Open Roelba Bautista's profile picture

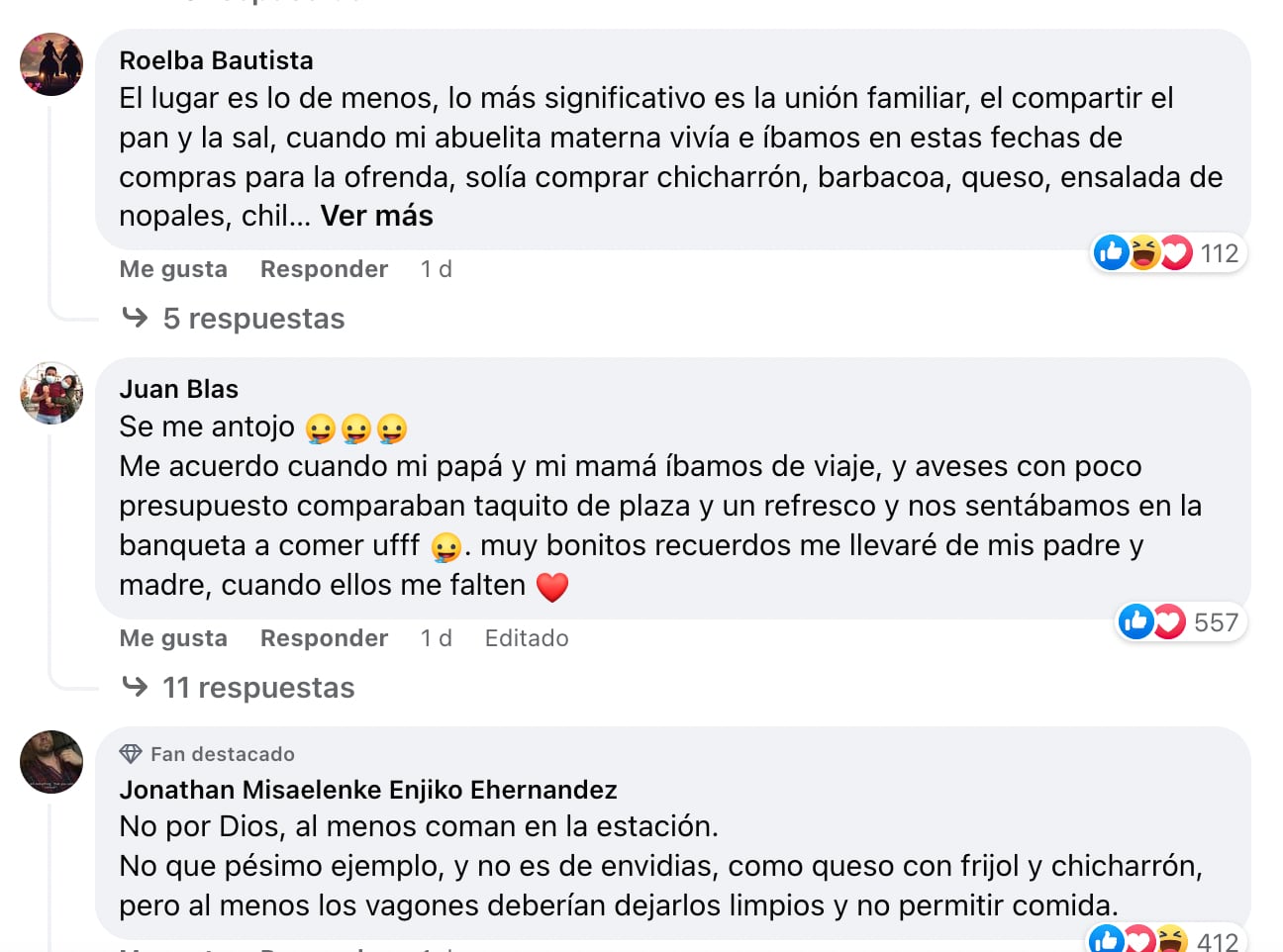[51, 65]
